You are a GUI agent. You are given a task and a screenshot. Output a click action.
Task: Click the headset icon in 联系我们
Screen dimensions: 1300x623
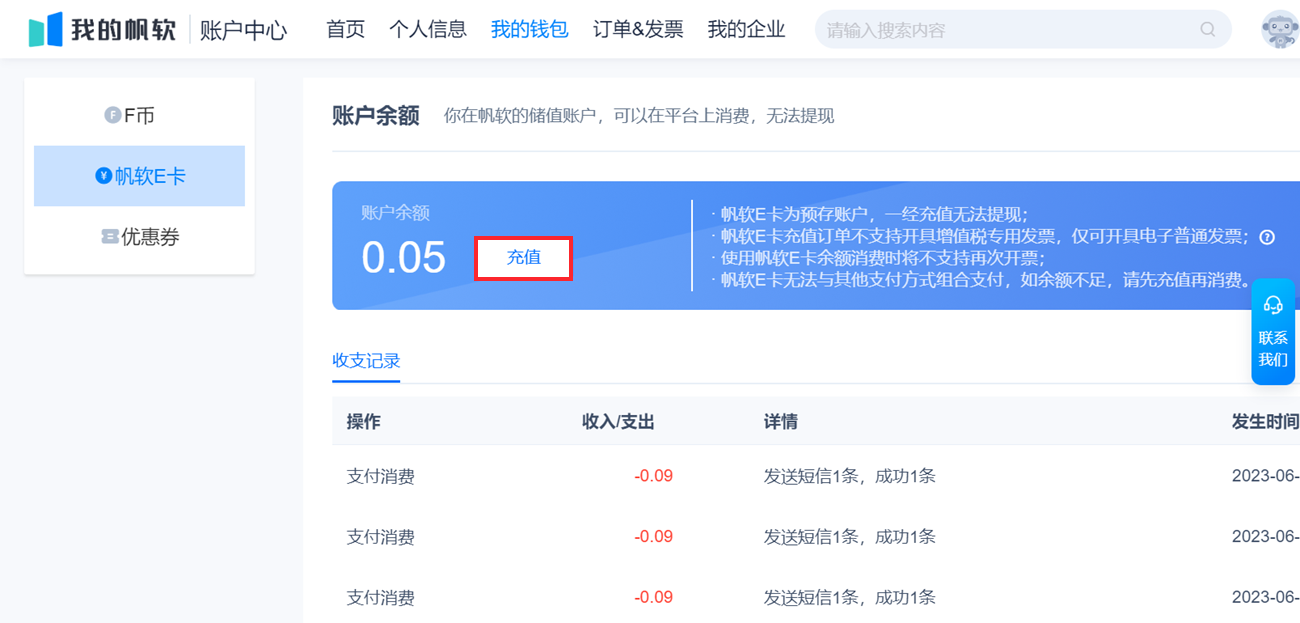[x=1273, y=305]
